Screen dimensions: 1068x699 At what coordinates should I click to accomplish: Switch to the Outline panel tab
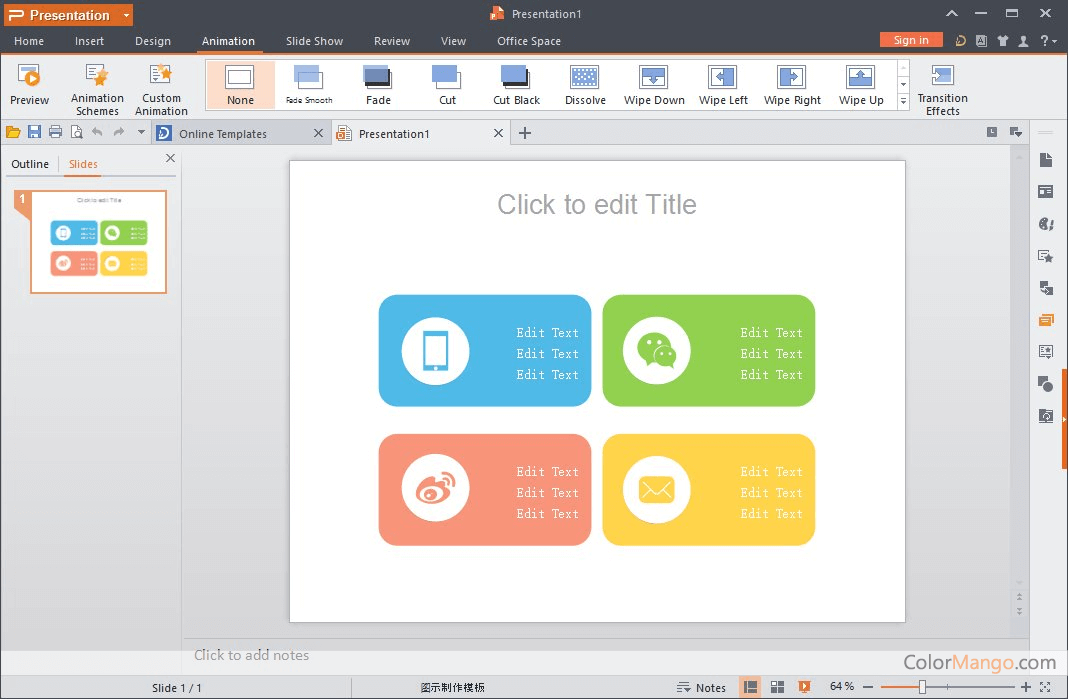tap(30, 164)
